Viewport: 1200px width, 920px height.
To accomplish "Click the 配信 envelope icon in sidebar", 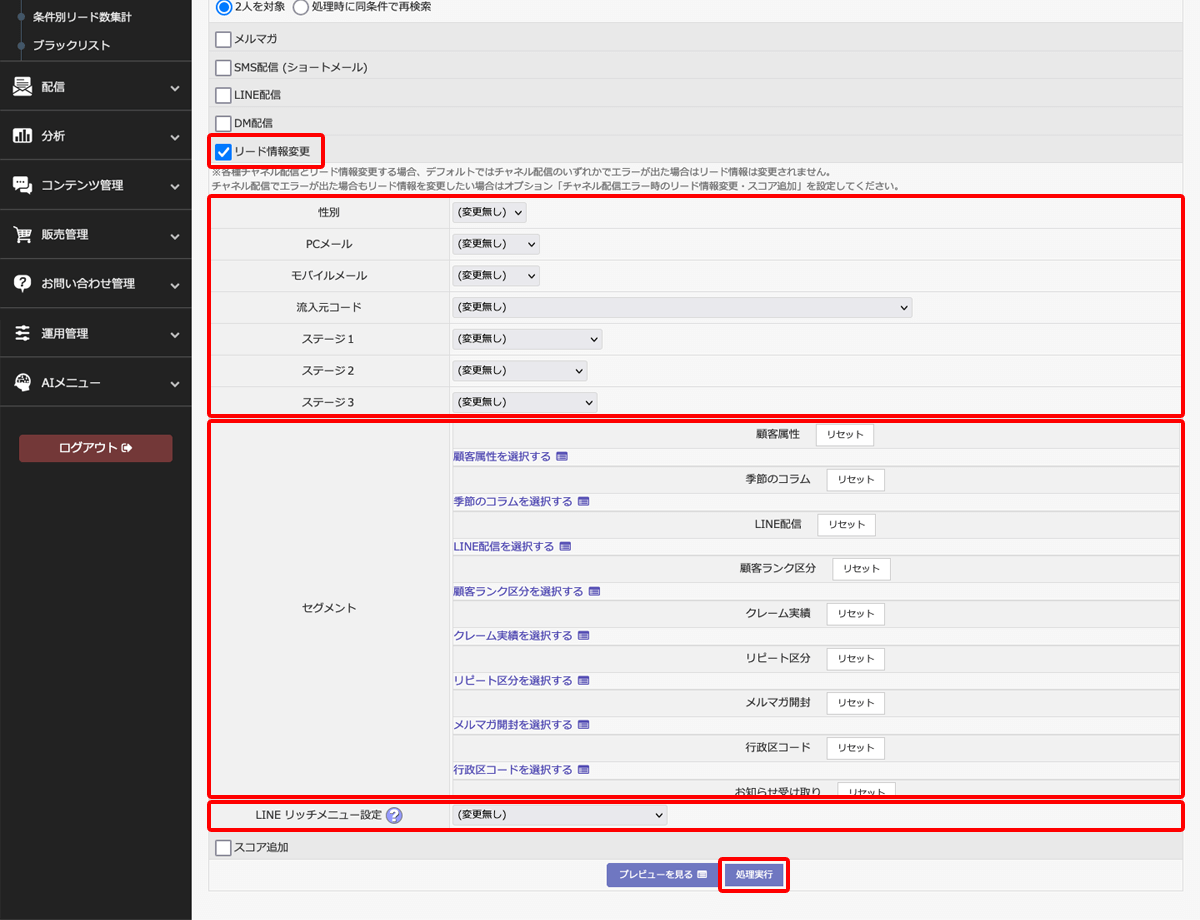I will click(22, 87).
